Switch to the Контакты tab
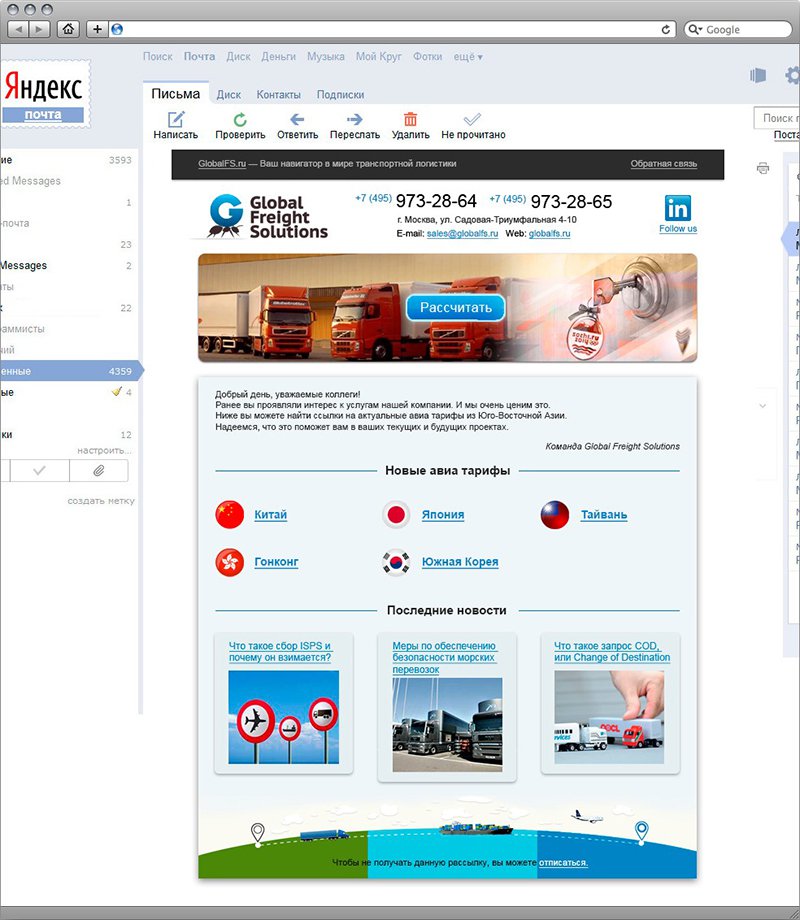Image resolution: width=800 pixels, height=920 pixels. (x=278, y=95)
